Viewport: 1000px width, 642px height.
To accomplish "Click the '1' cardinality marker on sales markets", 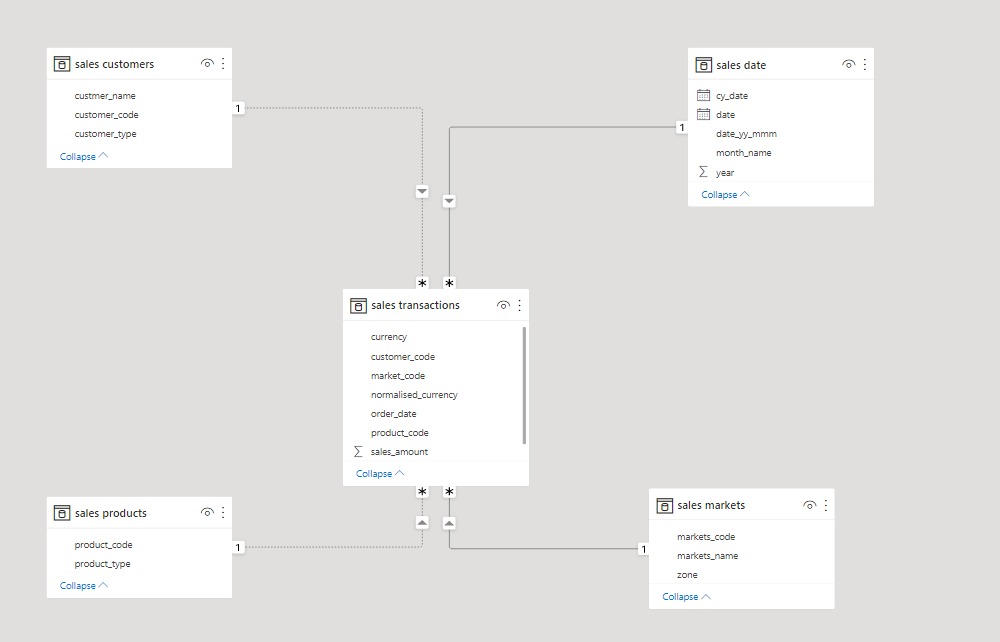I will [x=643, y=549].
